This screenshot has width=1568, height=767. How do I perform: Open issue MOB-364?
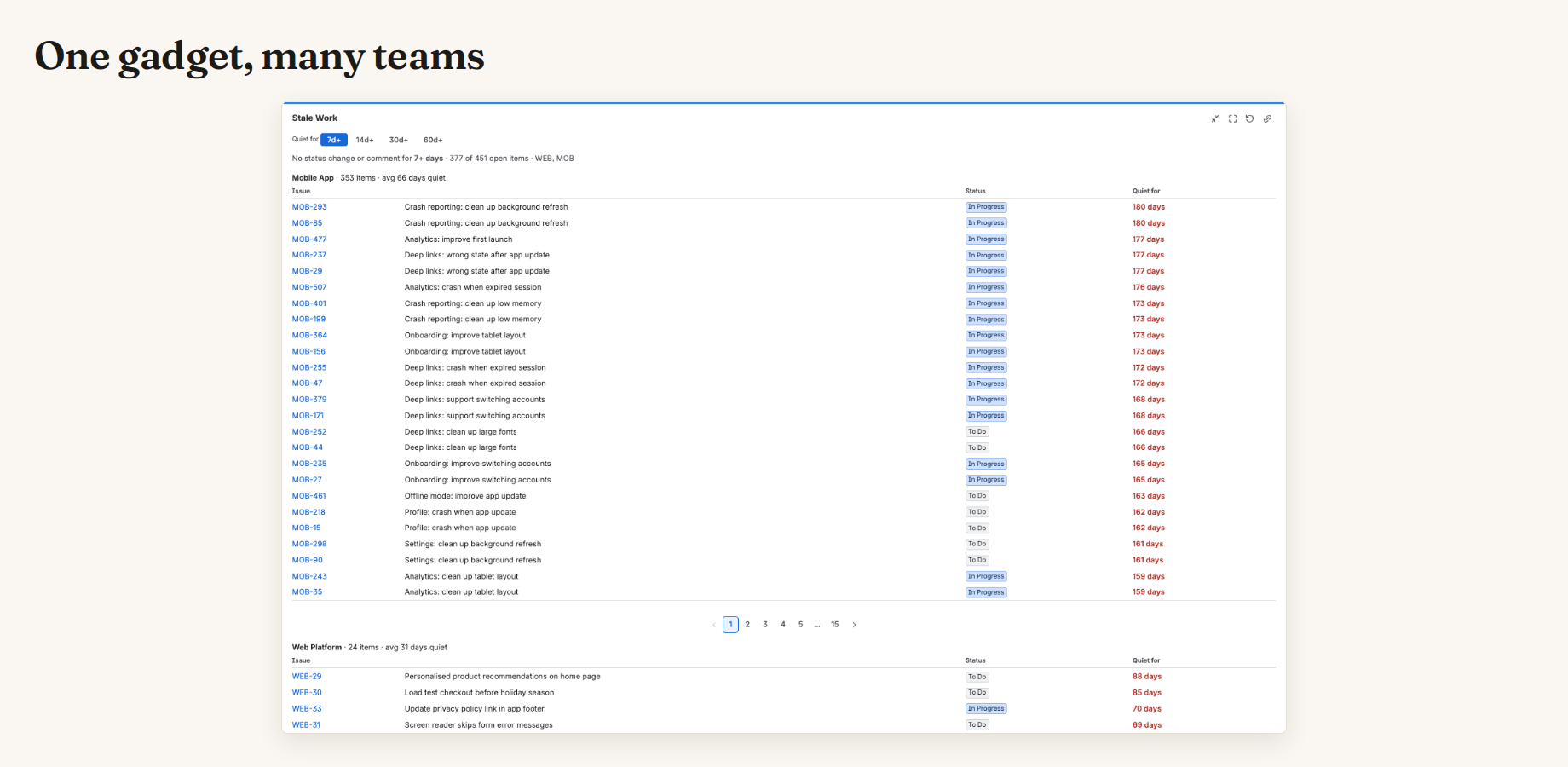coord(309,336)
